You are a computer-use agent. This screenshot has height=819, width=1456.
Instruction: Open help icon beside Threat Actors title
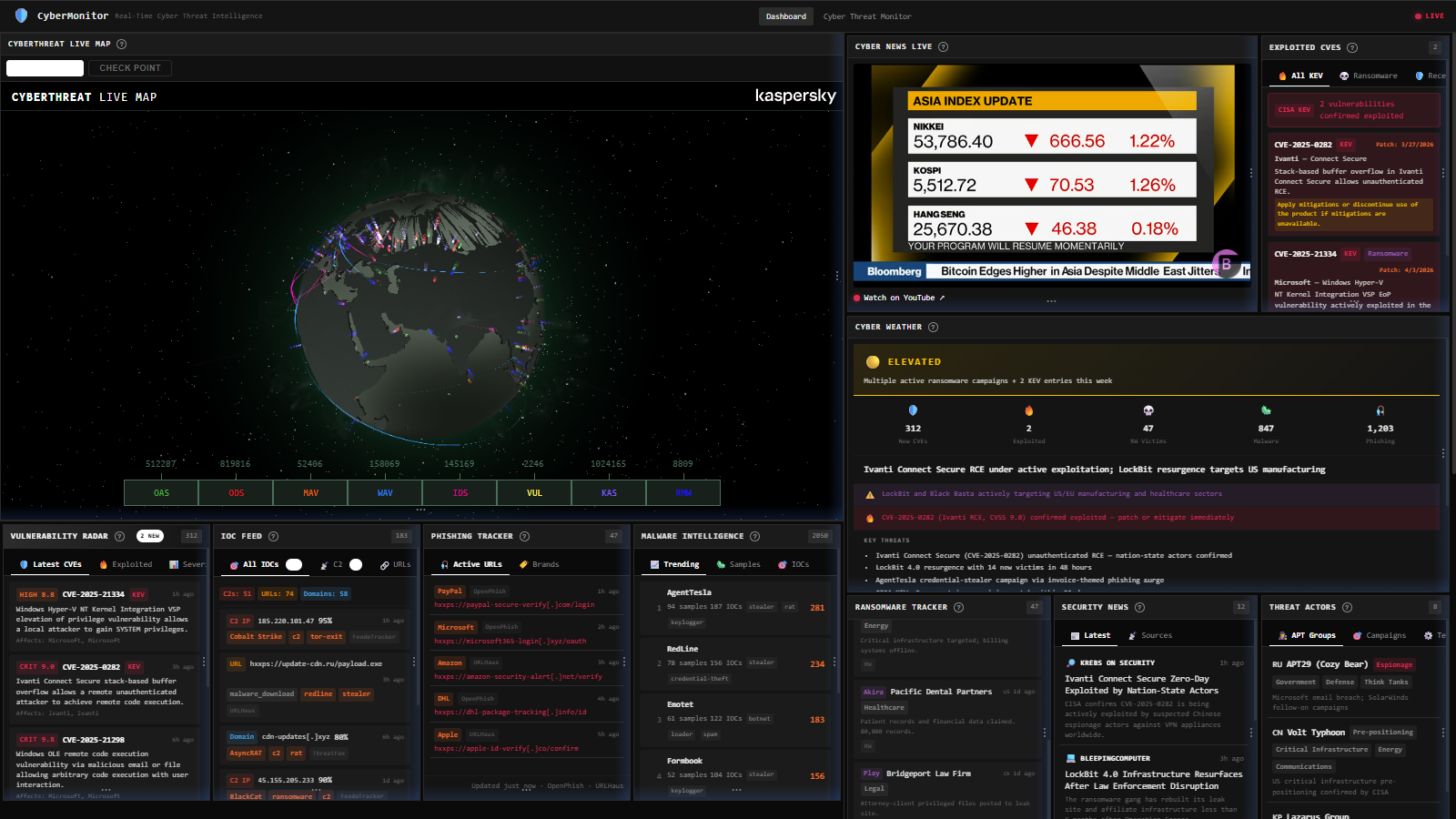tap(1347, 607)
